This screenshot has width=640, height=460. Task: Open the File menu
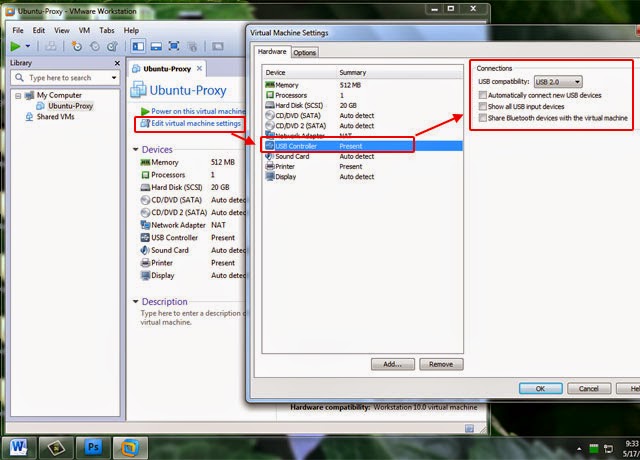(18, 31)
